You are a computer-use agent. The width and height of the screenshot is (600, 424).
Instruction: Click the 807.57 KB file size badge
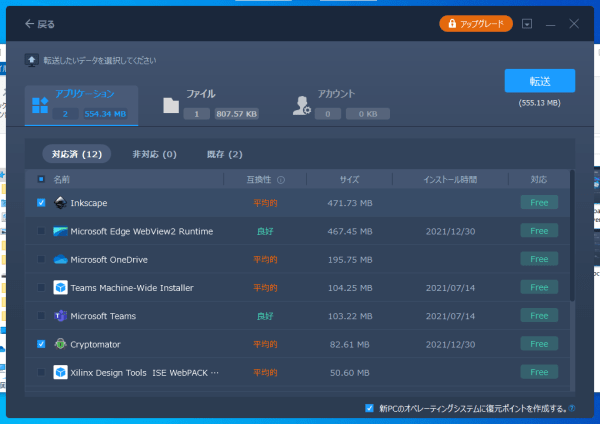(x=236, y=114)
